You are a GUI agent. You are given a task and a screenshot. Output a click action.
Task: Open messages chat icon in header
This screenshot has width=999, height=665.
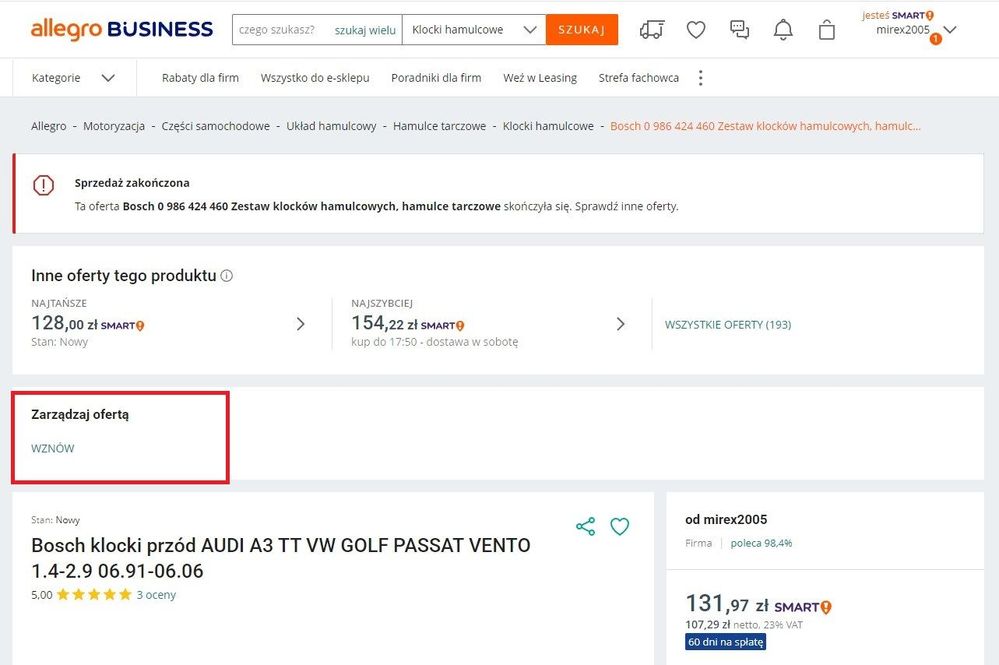[739, 30]
